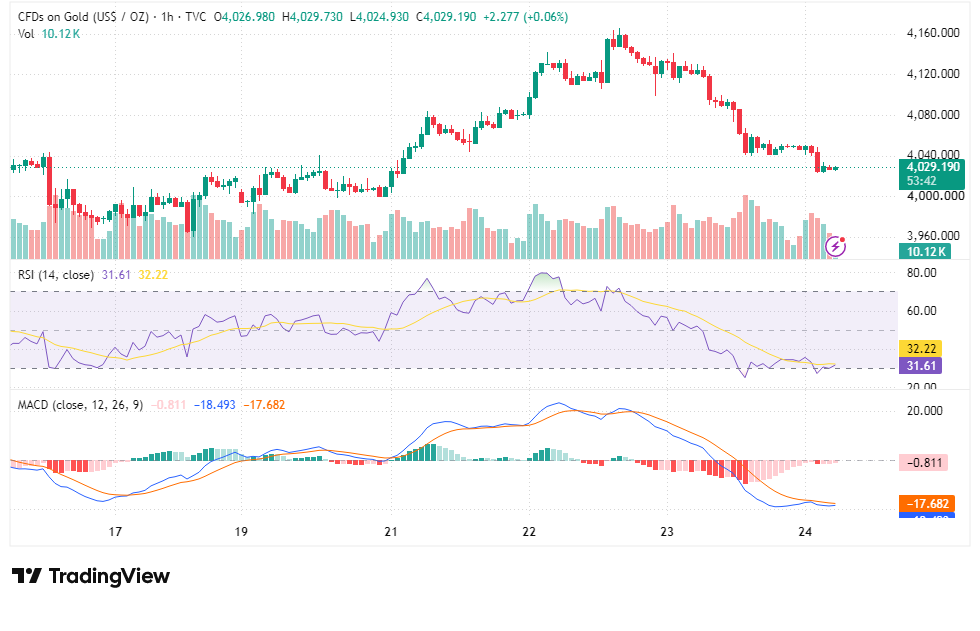980x631 pixels.
Task: Select the RSI (14, close) indicator label
Action: pos(56,275)
